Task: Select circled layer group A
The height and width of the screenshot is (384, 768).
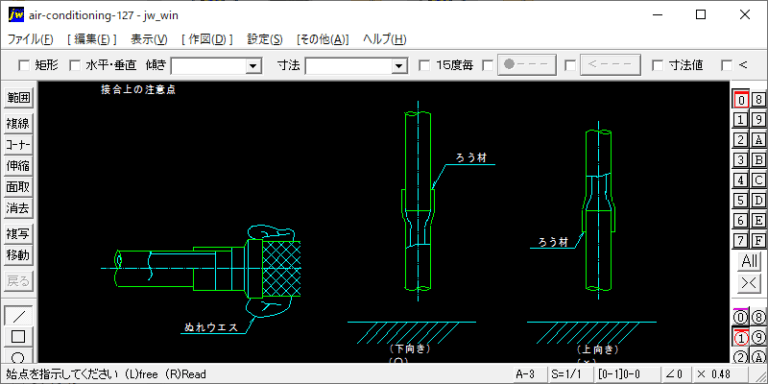Action: click(x=758, y=357)
